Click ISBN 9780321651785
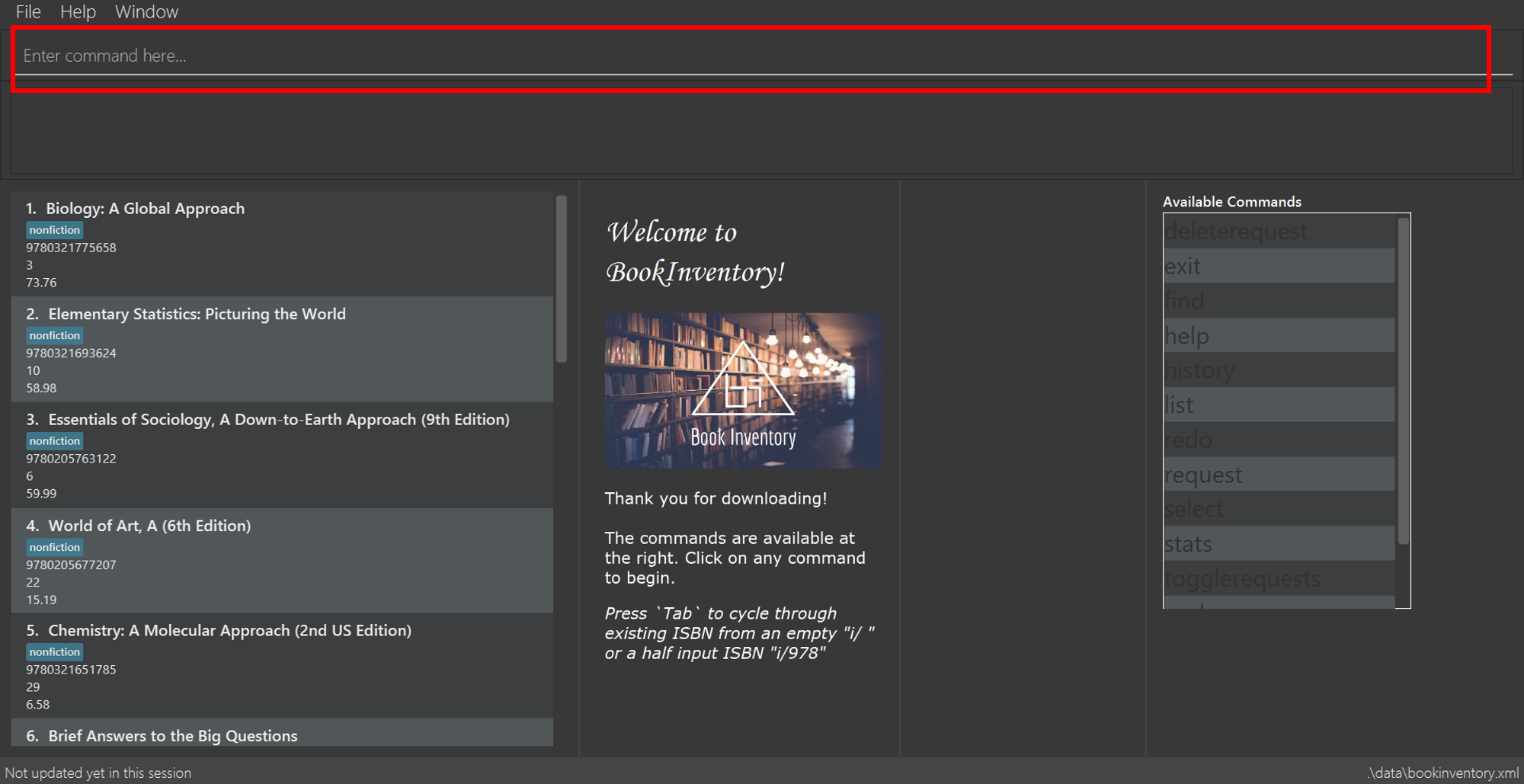The height and width of the screenshot is (784, 1524). click(x=71, y=670)
